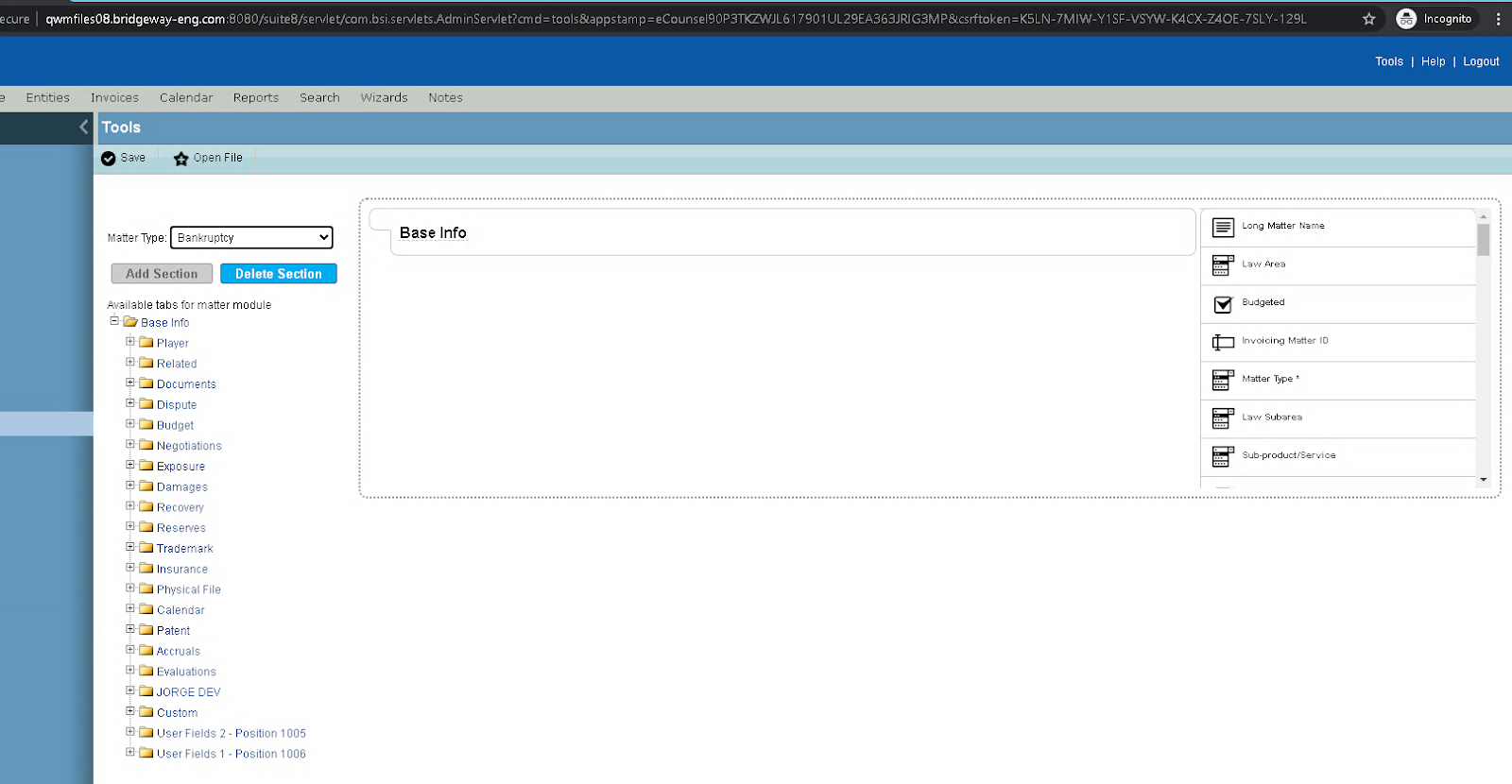Image resolution: width=1512 pixels, height=784 pixels.
Task: Open the Reports menu
Action: 256,98
